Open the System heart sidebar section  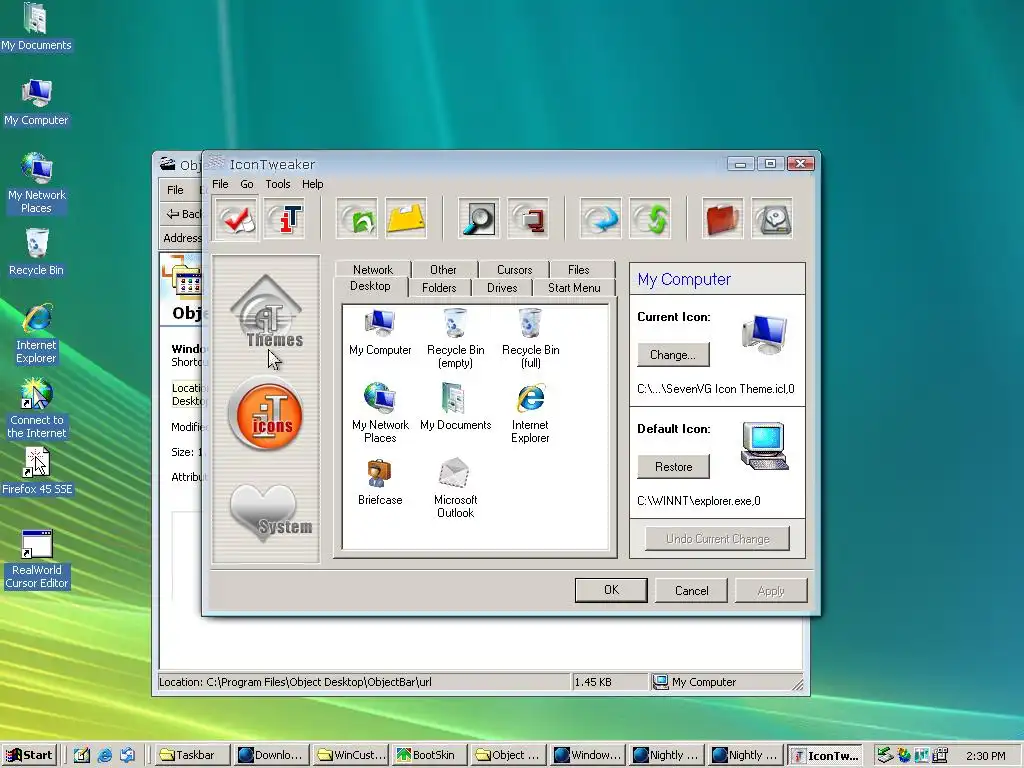point(269,514)
